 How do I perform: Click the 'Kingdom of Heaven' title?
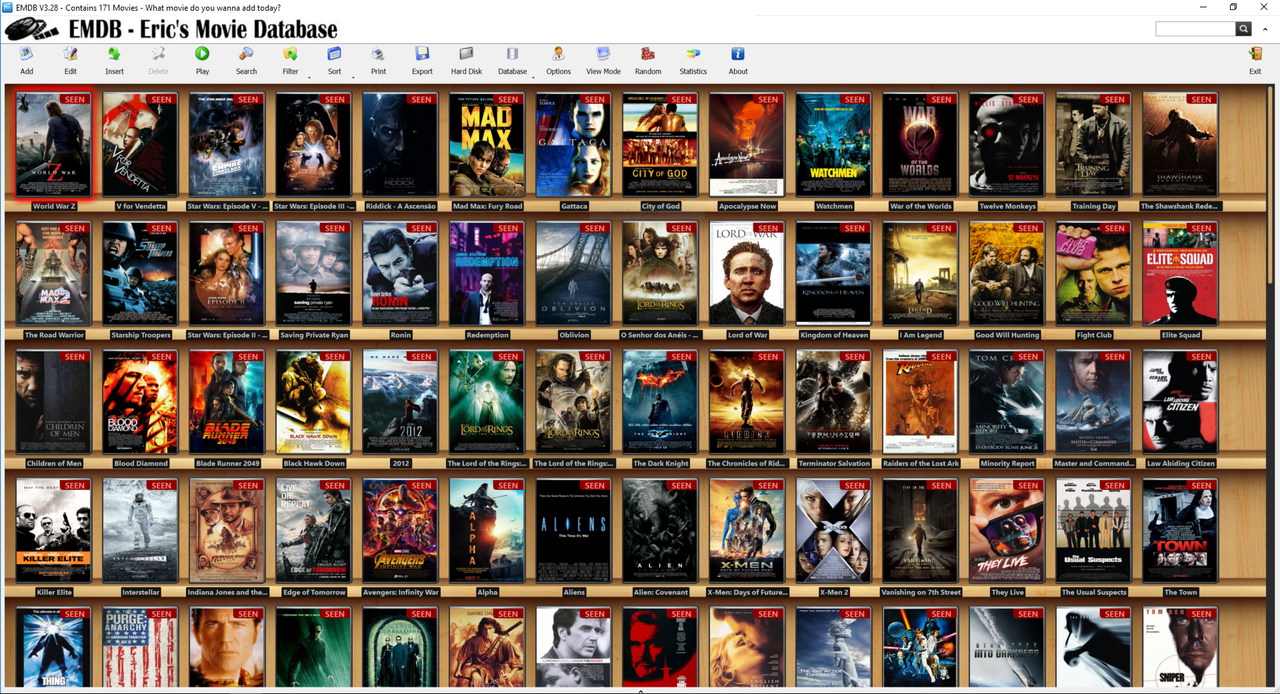pyautogui.click(x=834, y=335)
